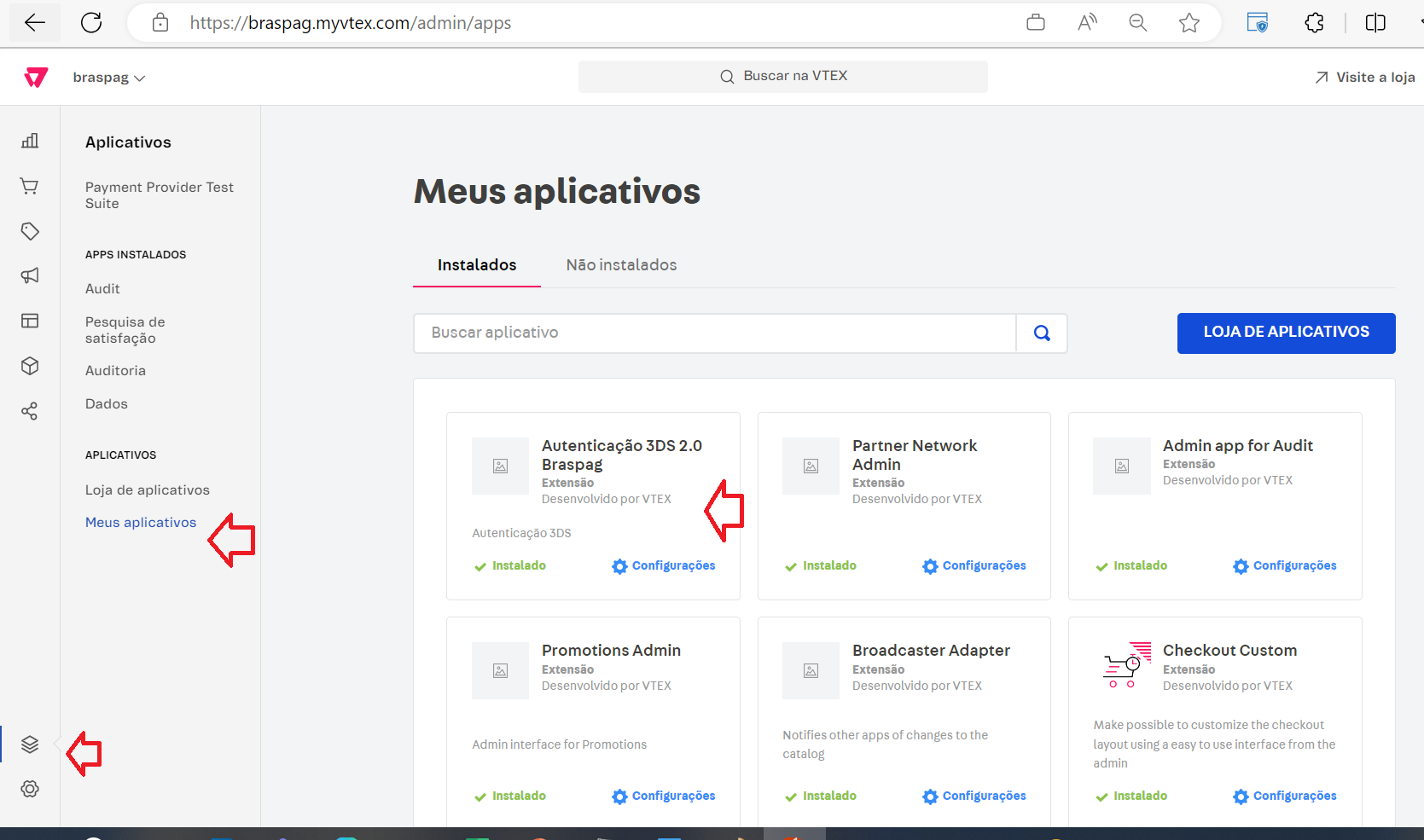Open the shipping box sidebar icon
This screenshot has height=840, width=1424.
30,366
